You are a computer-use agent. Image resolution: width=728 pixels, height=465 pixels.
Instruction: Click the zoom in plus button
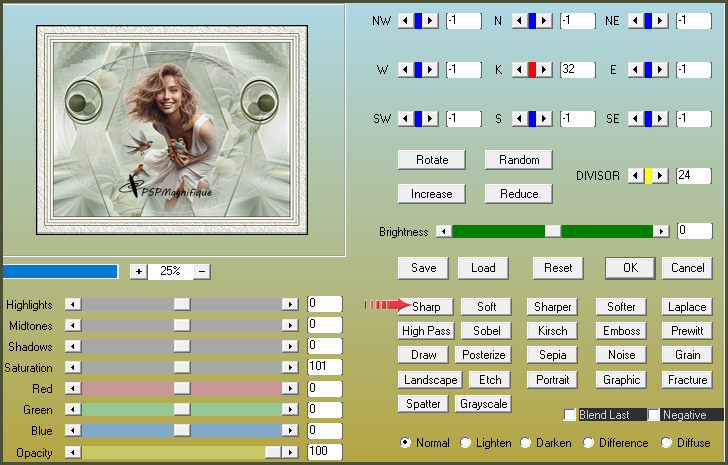(x=138, y=271)
